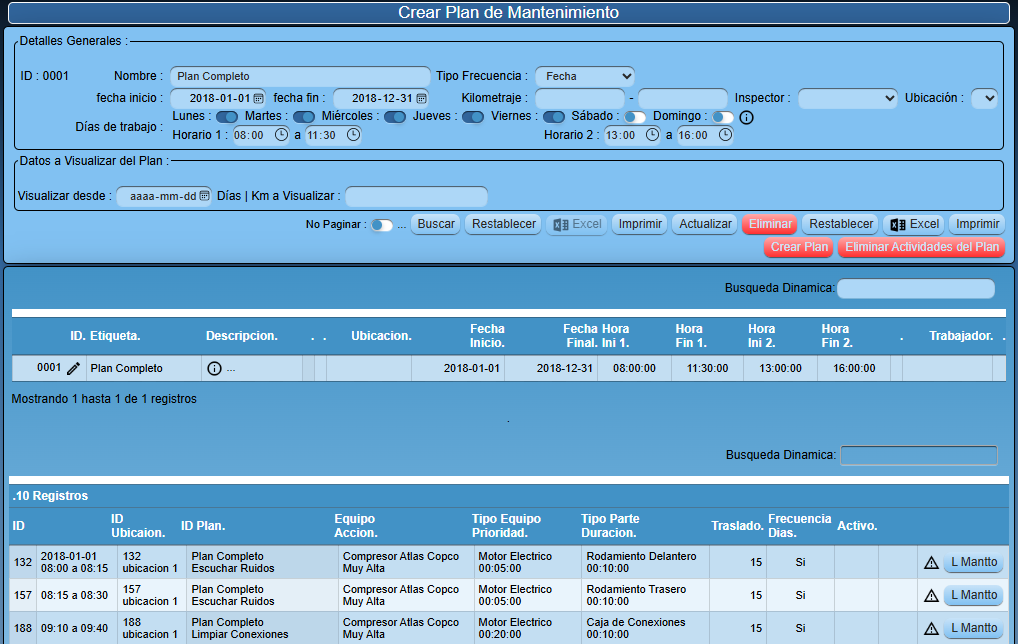Click 'Limpiar Conexiones' text in row 188
Screen dimensions: 1018x644
click(x=240, y=635)
